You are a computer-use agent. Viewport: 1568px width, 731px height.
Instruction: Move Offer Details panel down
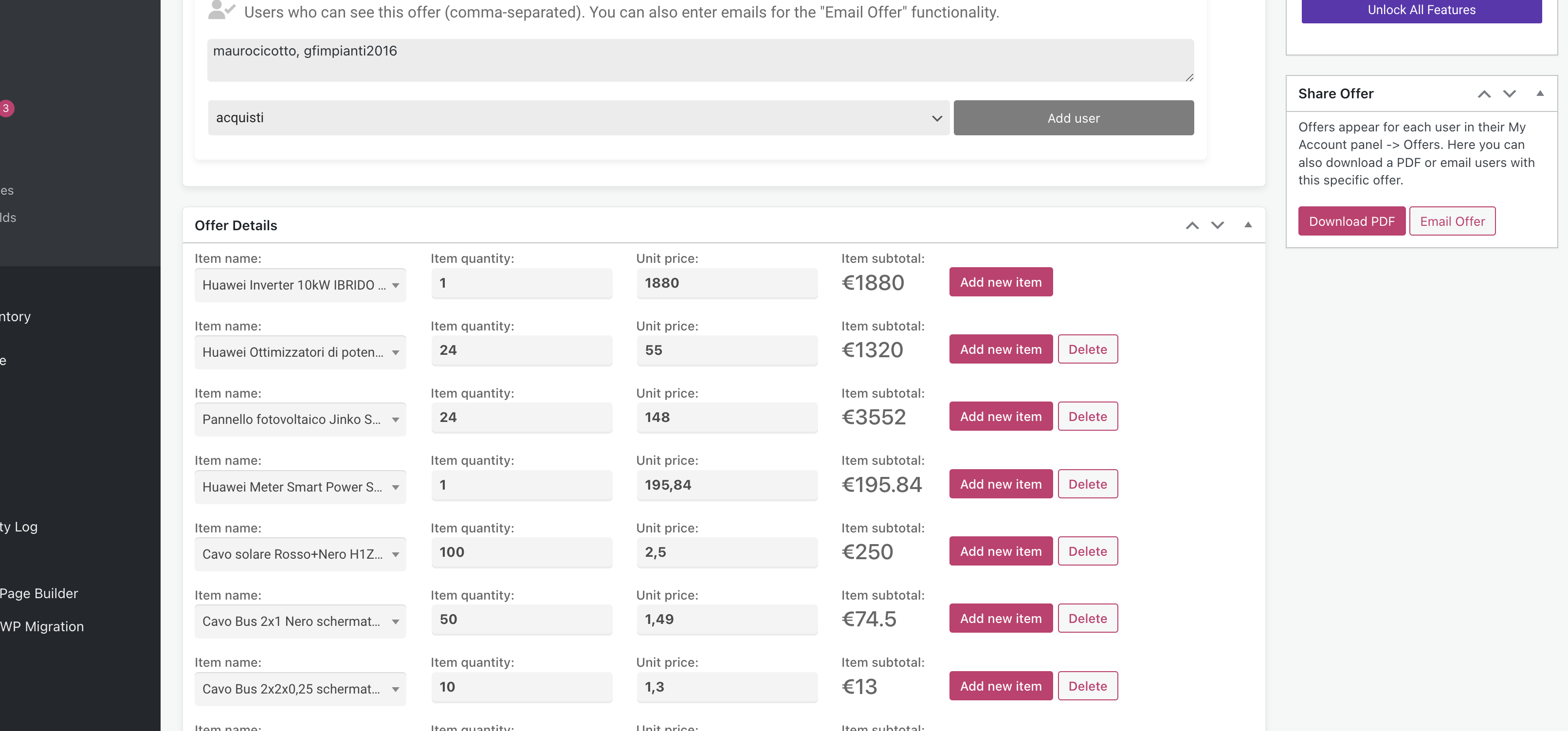click(1218, 225)
